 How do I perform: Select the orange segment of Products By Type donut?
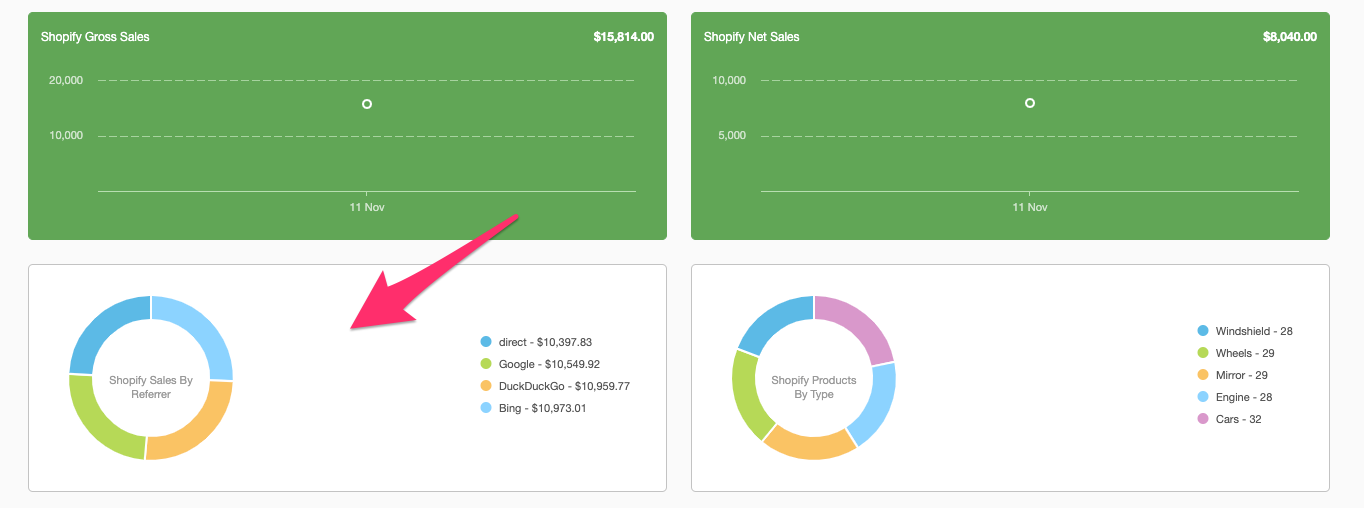click(810, 446)
